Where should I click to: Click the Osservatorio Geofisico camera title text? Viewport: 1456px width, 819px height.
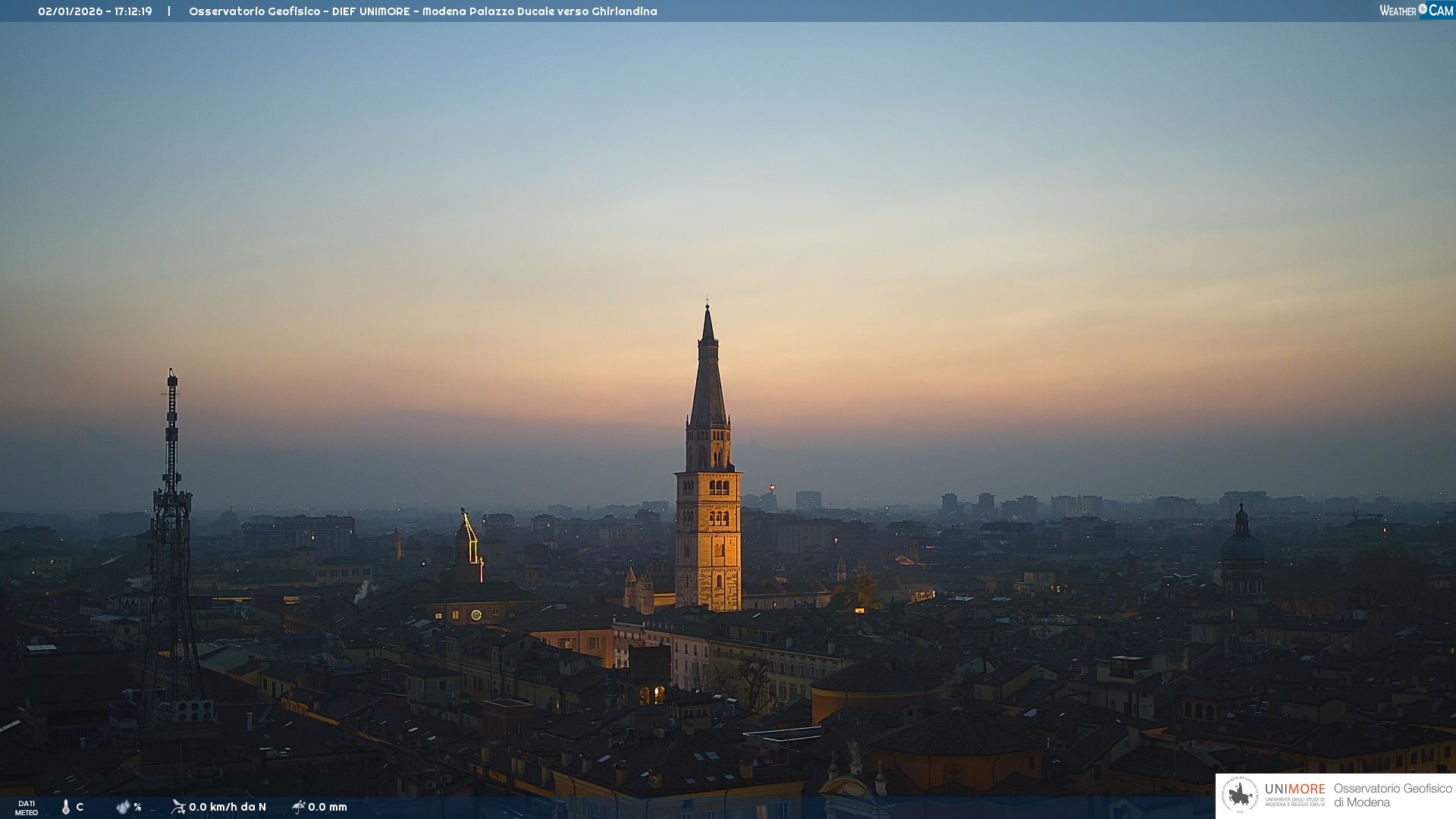[x=422, y=11]
